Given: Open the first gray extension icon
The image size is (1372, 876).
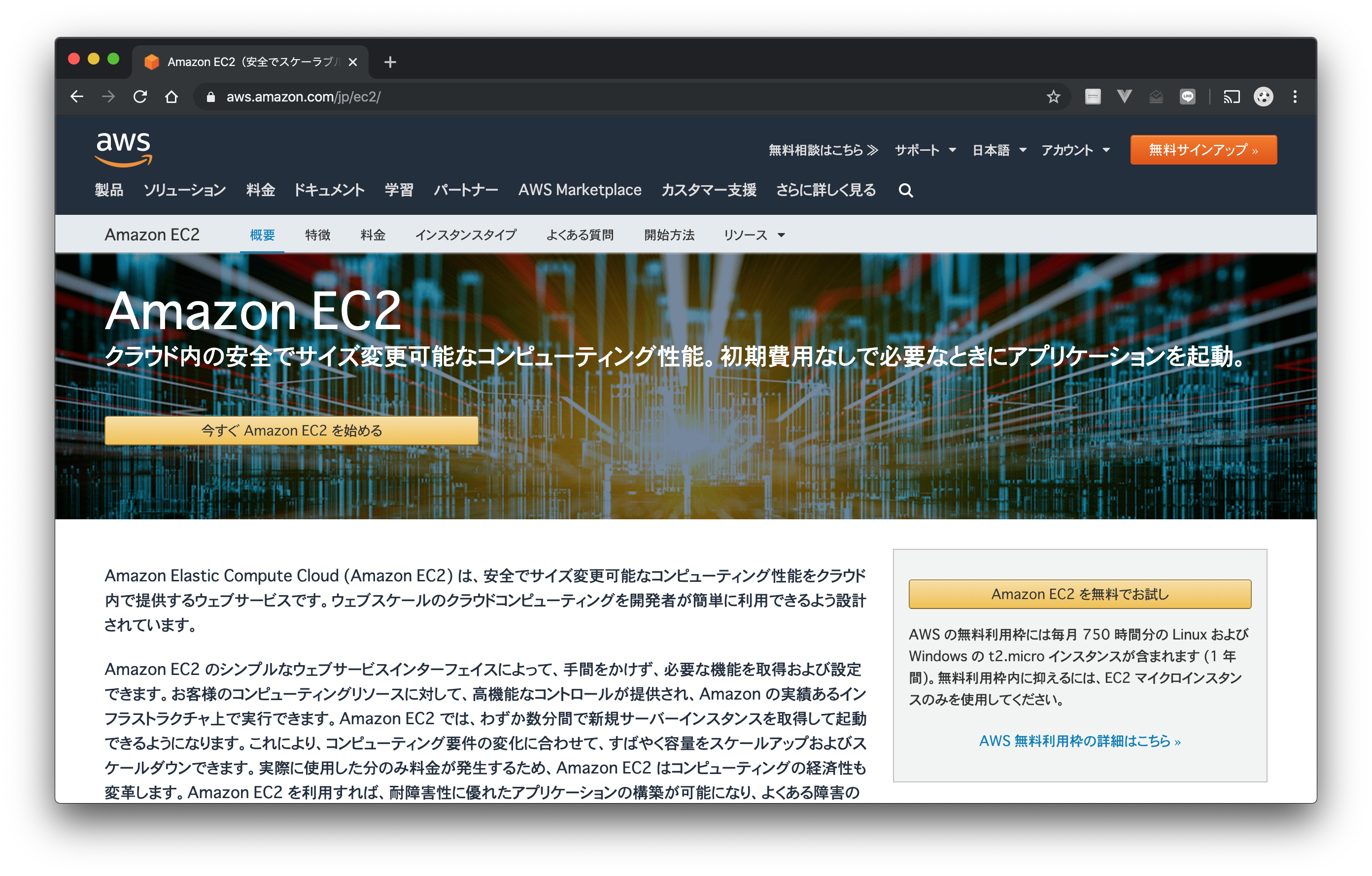Looking at the screenshot, I should point(1092,97).
